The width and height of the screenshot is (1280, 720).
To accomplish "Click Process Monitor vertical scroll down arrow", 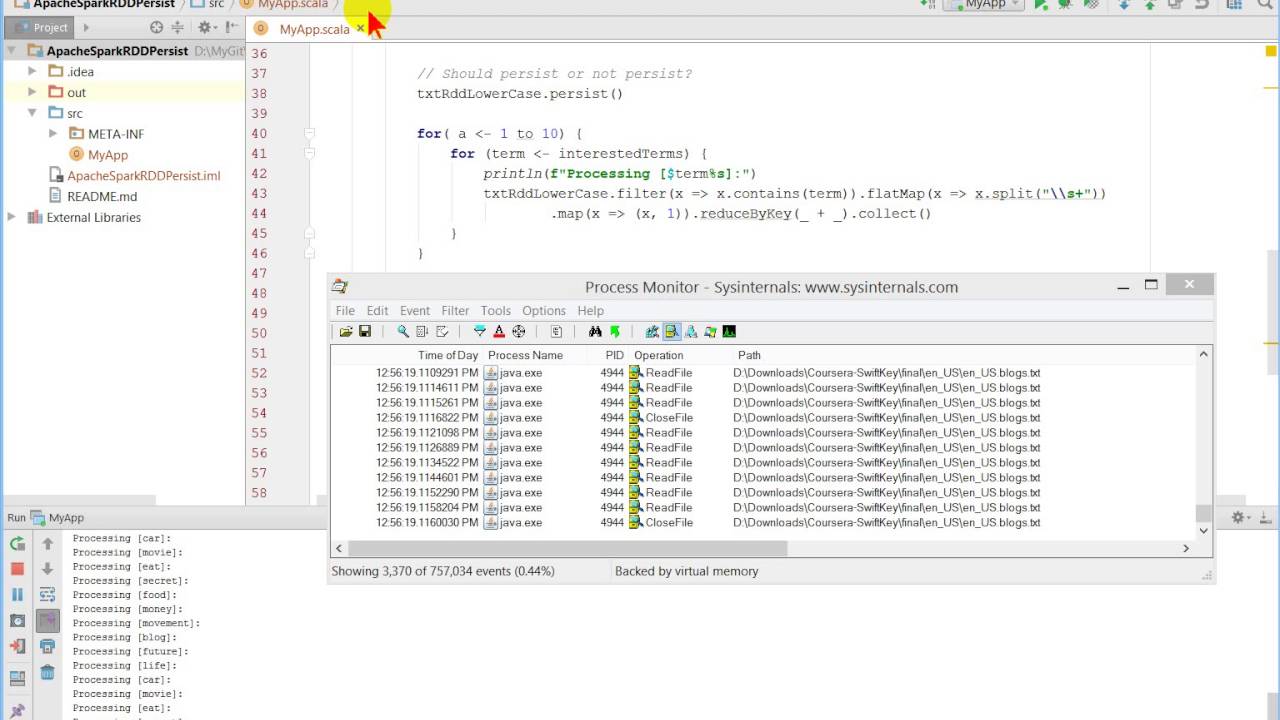I will point(1204,531).
